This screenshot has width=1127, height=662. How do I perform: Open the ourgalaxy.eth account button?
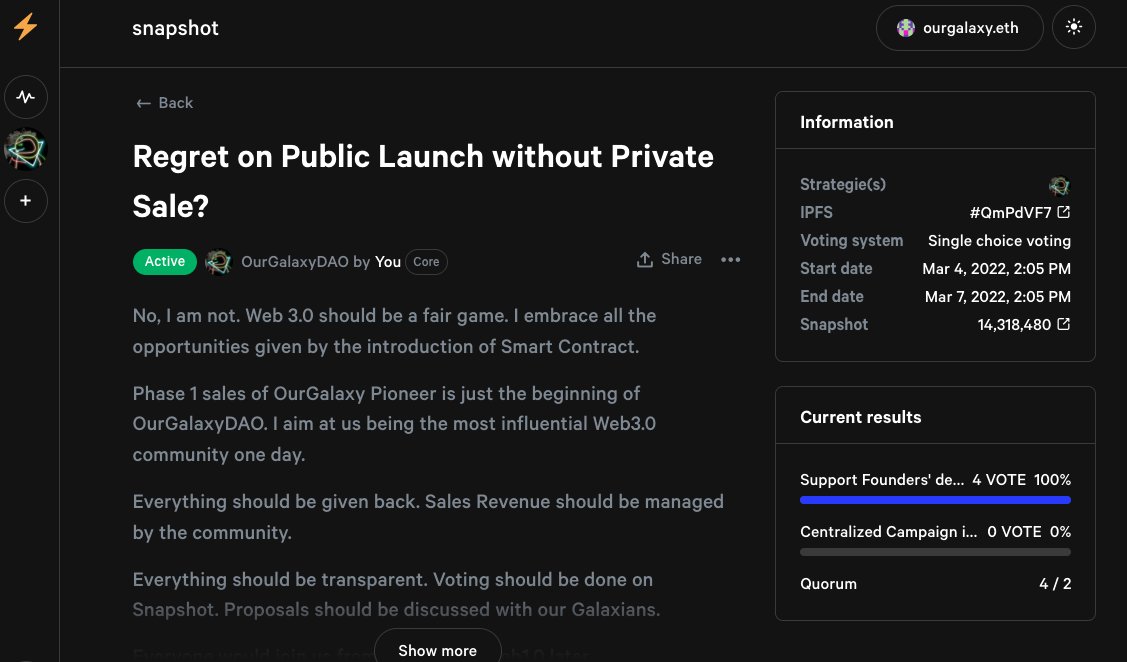click(x=959, y=28)
